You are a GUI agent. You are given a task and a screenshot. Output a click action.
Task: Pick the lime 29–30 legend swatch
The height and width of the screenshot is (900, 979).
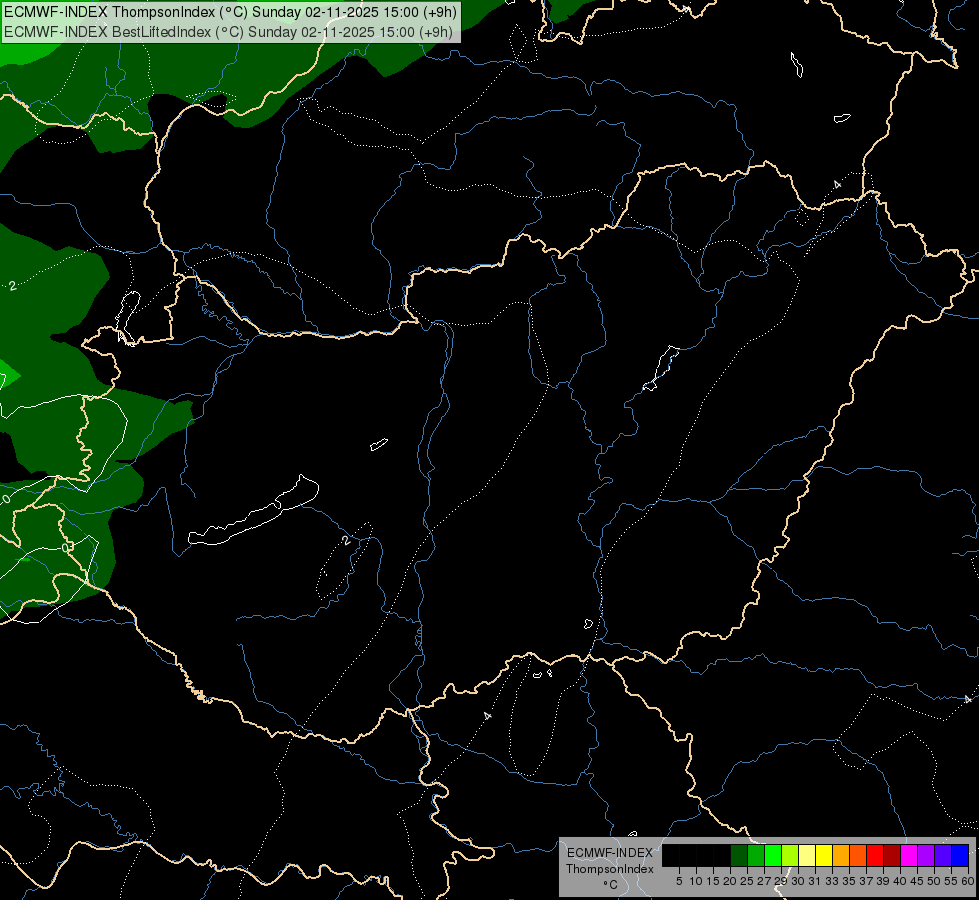pyautogui.click(x=790, y=855)
